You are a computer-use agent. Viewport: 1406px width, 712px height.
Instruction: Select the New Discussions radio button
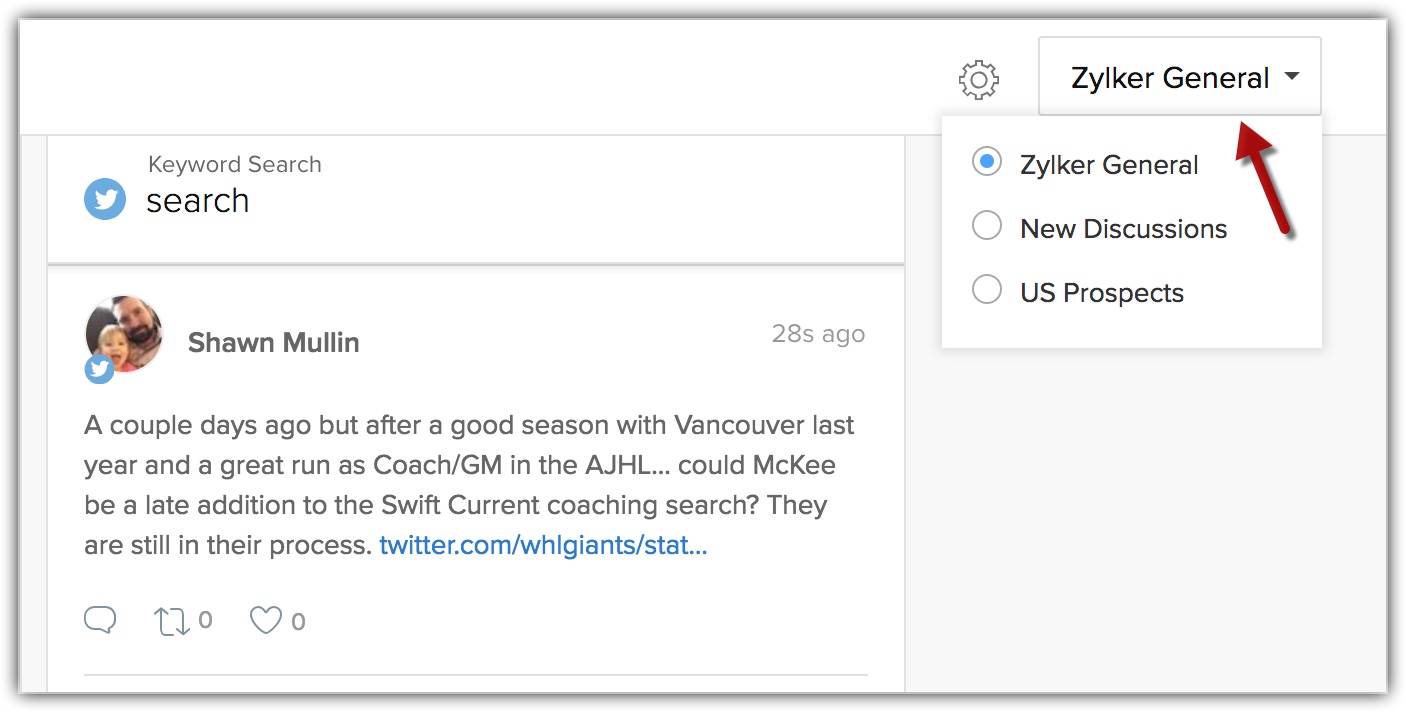[987, 227]
